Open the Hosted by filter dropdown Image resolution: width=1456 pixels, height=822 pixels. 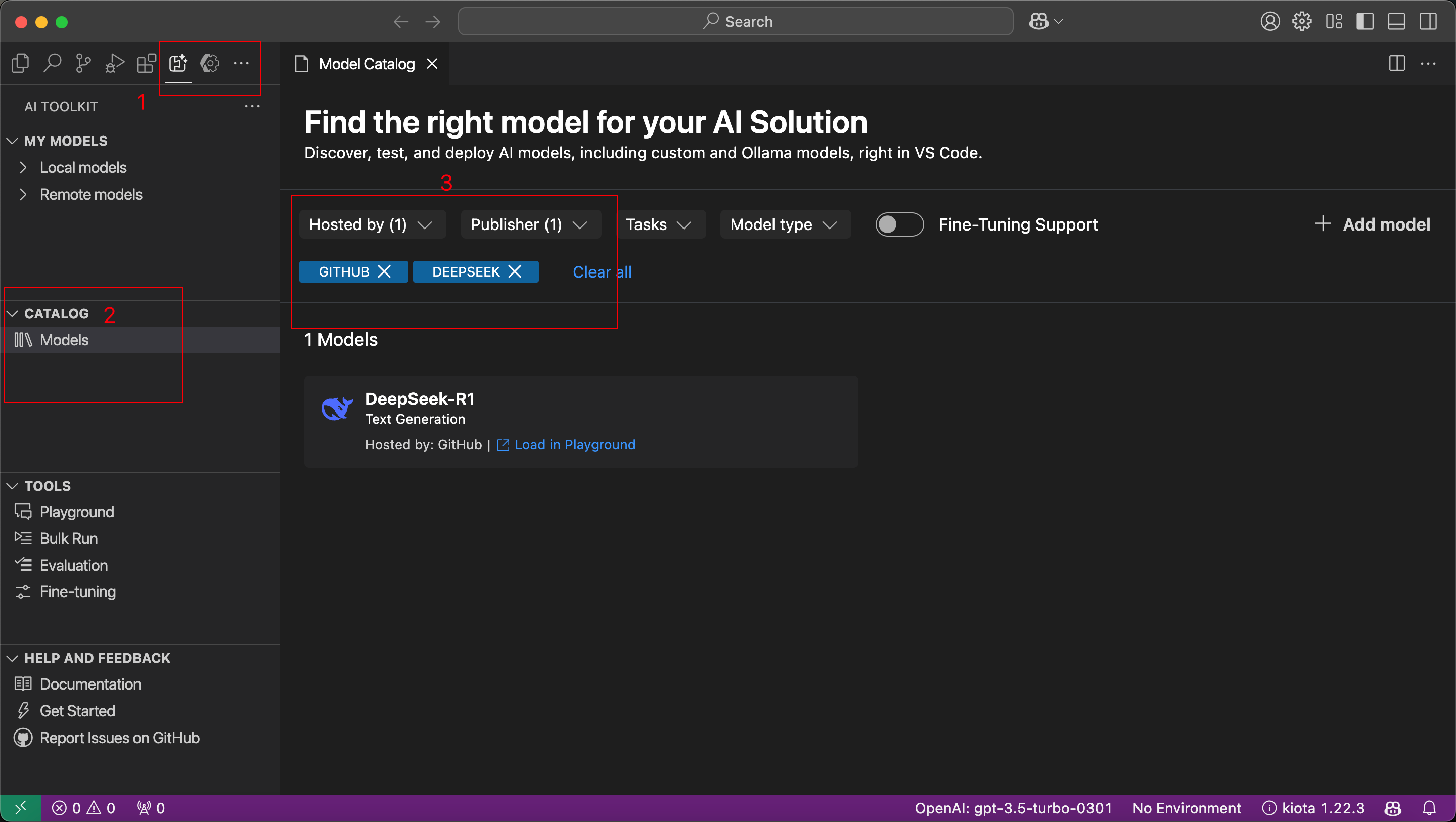pyautogui.click(x=372, y=224)
